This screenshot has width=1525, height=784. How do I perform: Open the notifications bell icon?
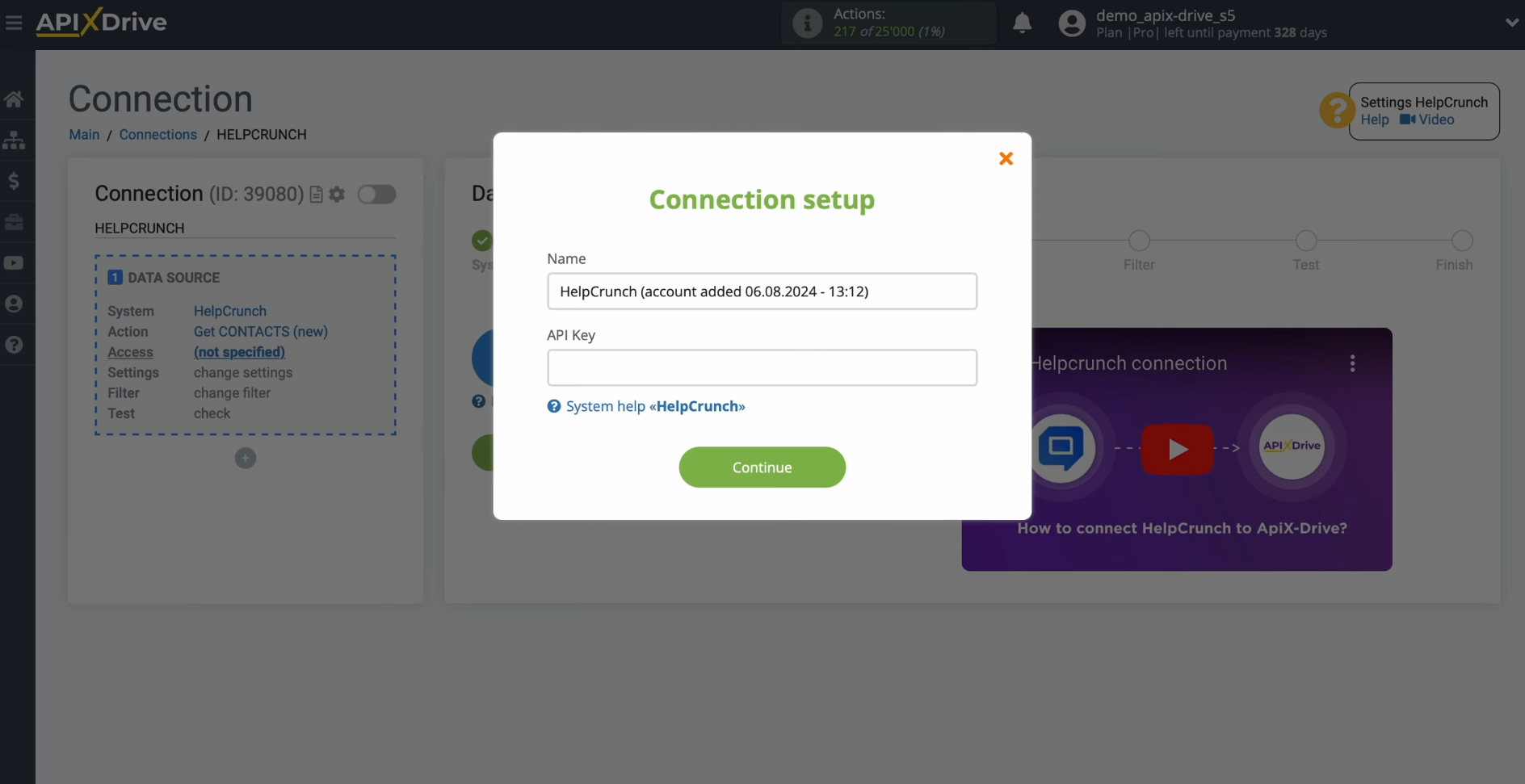1022,23
